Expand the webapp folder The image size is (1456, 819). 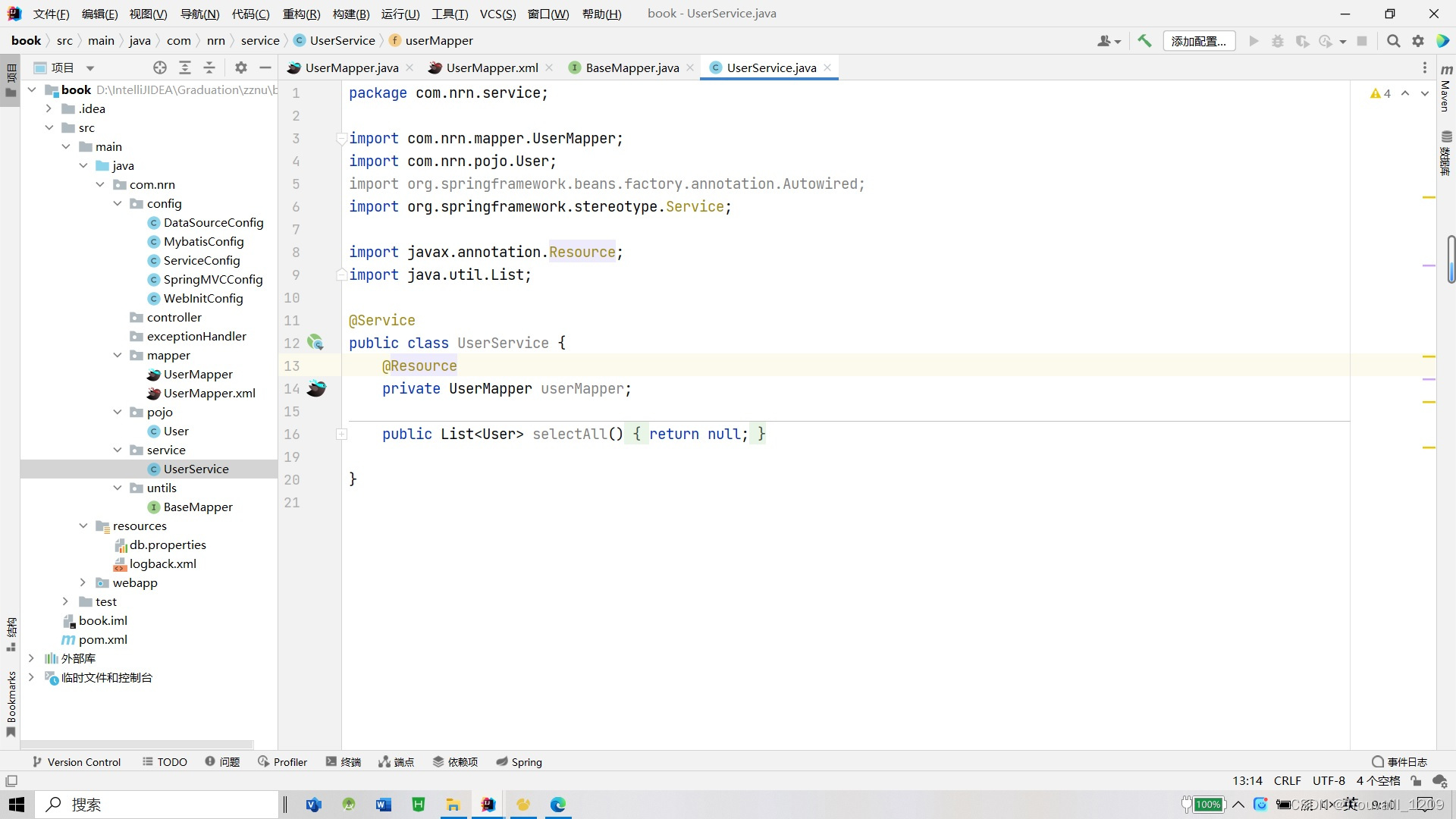[83, 582]
